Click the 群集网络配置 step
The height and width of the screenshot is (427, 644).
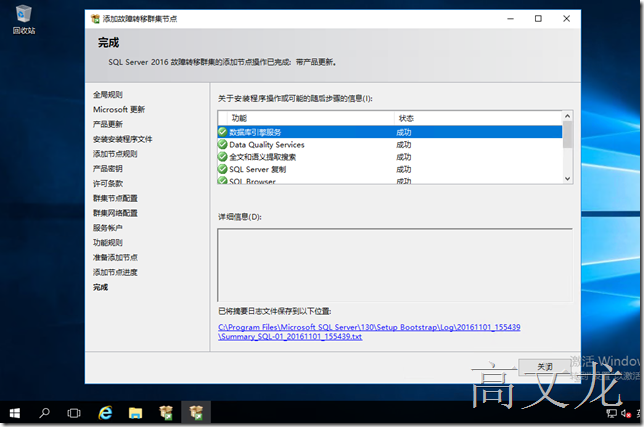(115, 213)
